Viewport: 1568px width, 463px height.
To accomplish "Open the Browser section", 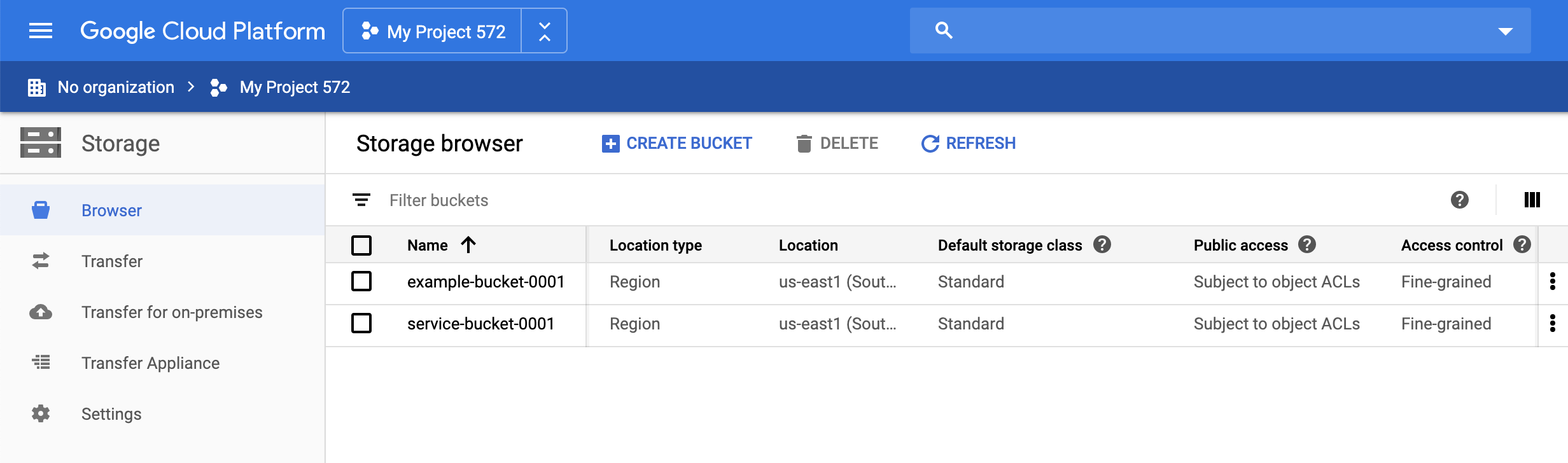I will pyautogui.click(x=162, y=210).
